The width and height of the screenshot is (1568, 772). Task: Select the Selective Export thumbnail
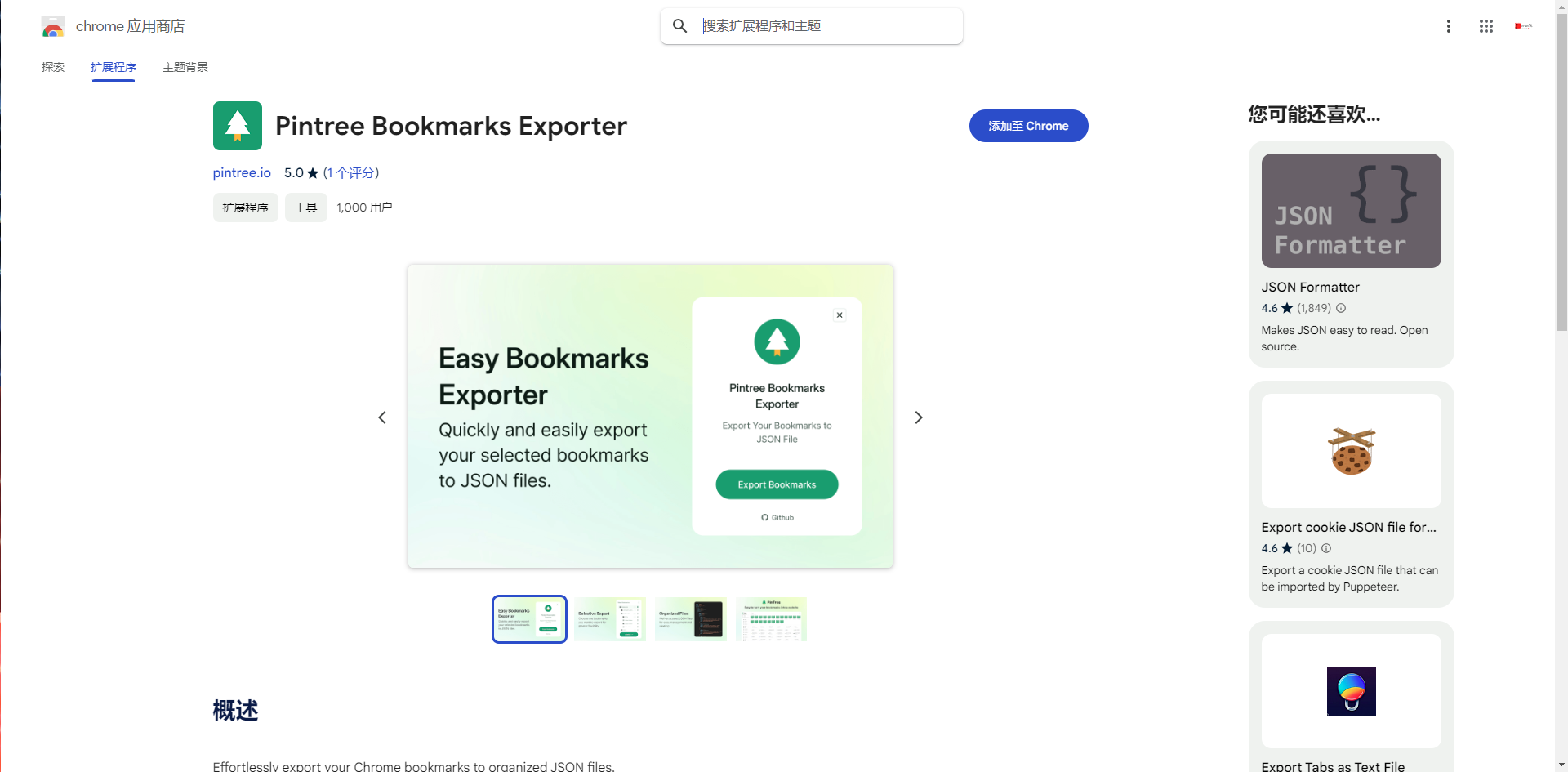click(610, 619)
